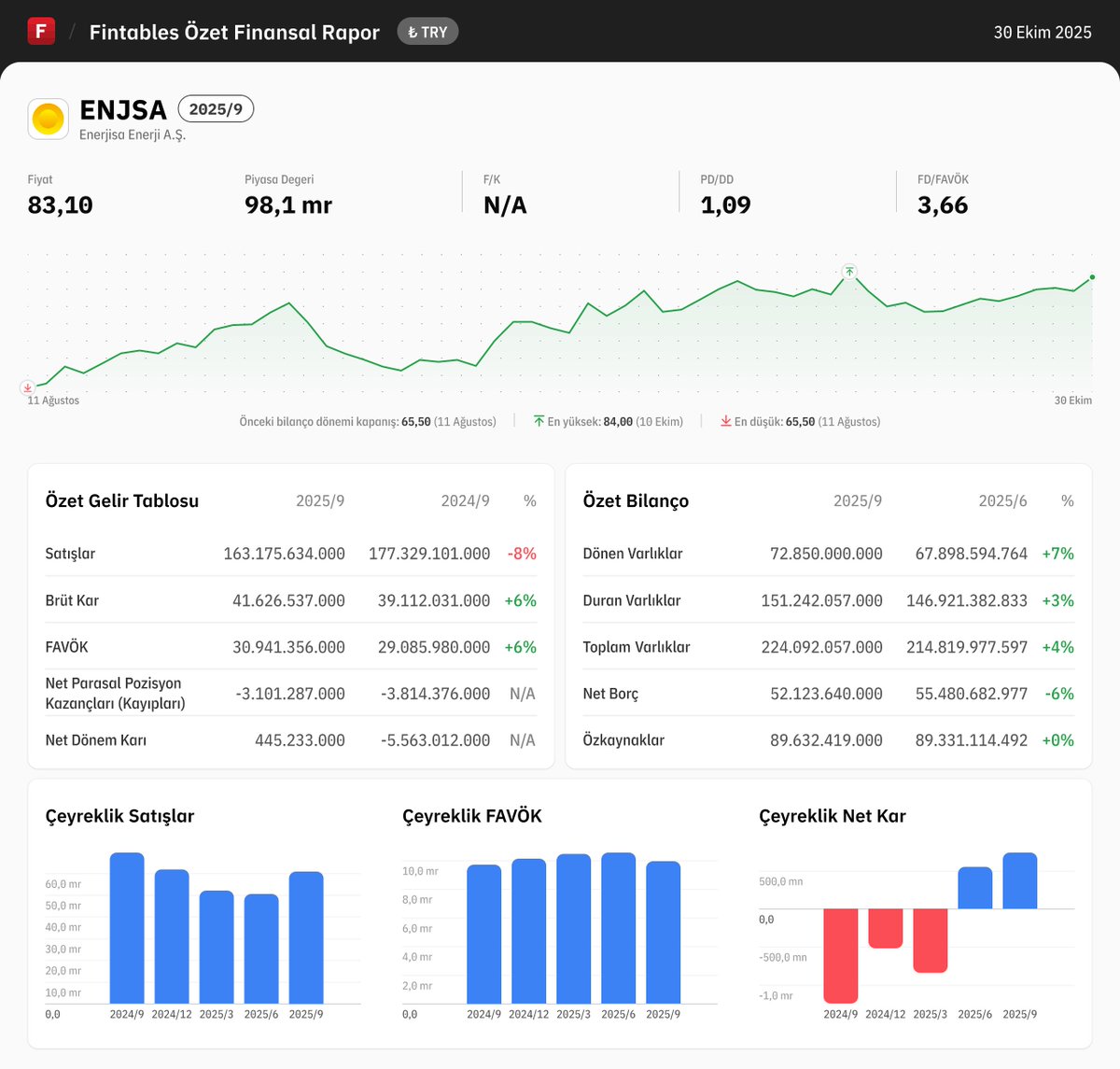Click the 30 Ekim endpoint on the price chart
The height and width of the screenshot is (1069, 1120).
click(x=1090, y=278)
